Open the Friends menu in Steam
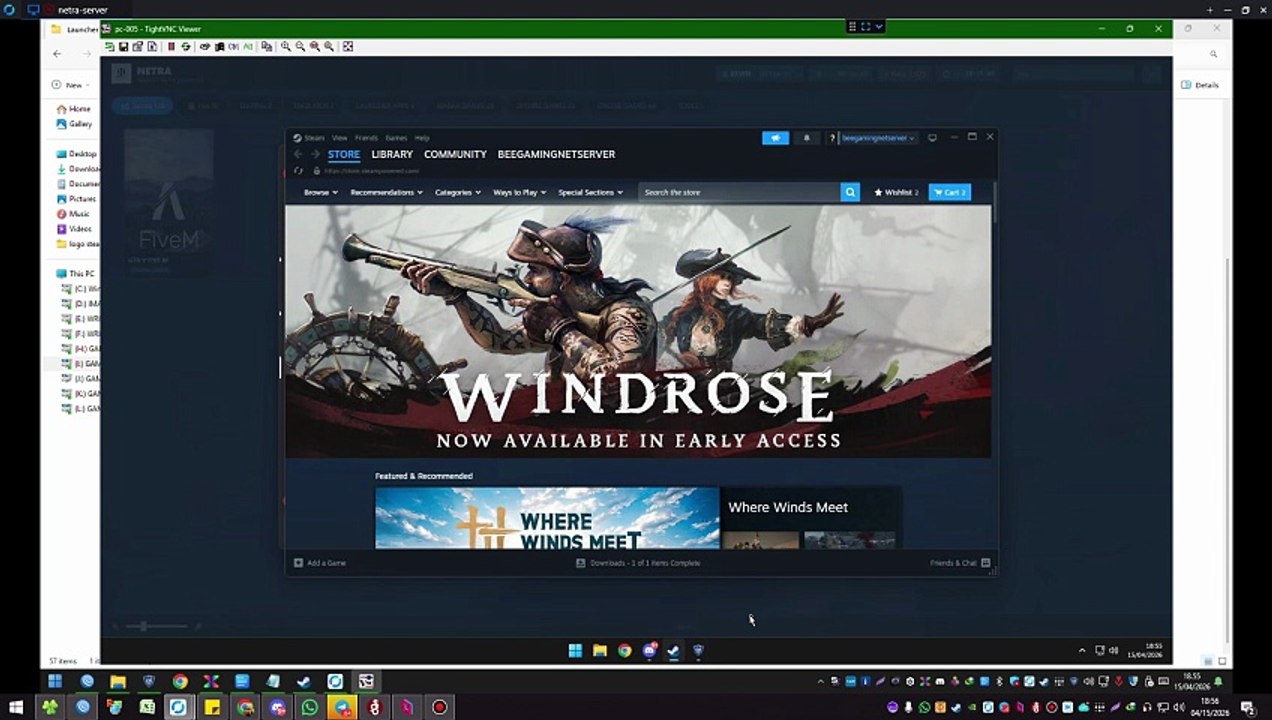The image size is (1272, 720). [x=366, y=138]
